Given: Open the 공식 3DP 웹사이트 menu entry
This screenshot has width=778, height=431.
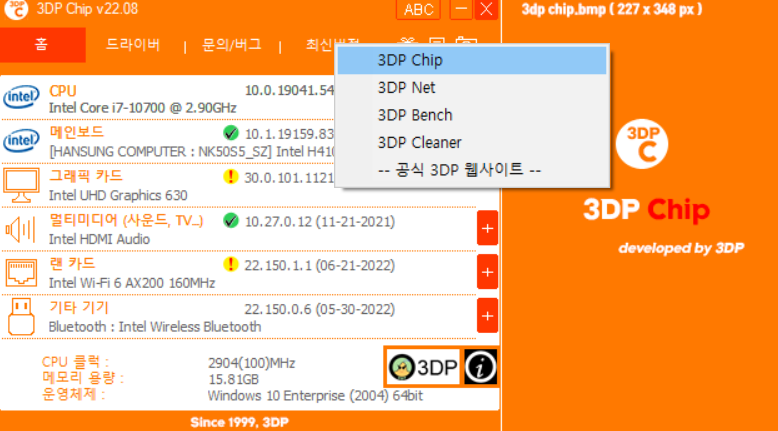Looking at the screenshot, I should pyautogui.click(x=472, y=170).
